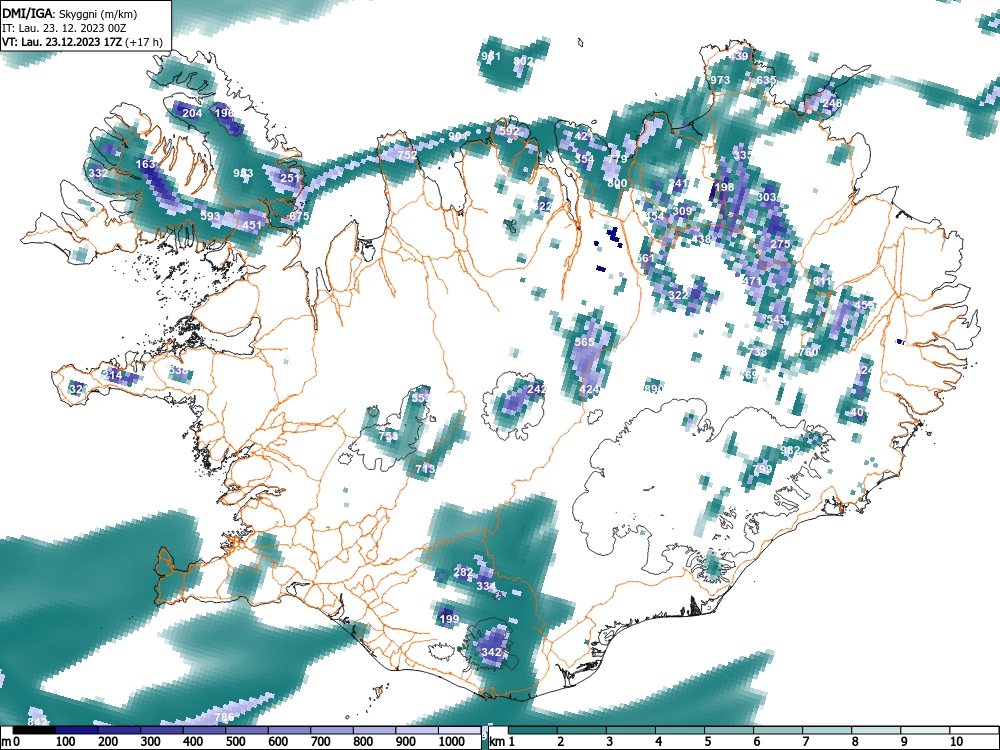Click the visibility value 322
Viewport: 1000px width, 750px height.
pyautogui.click(x=678, y=295)
